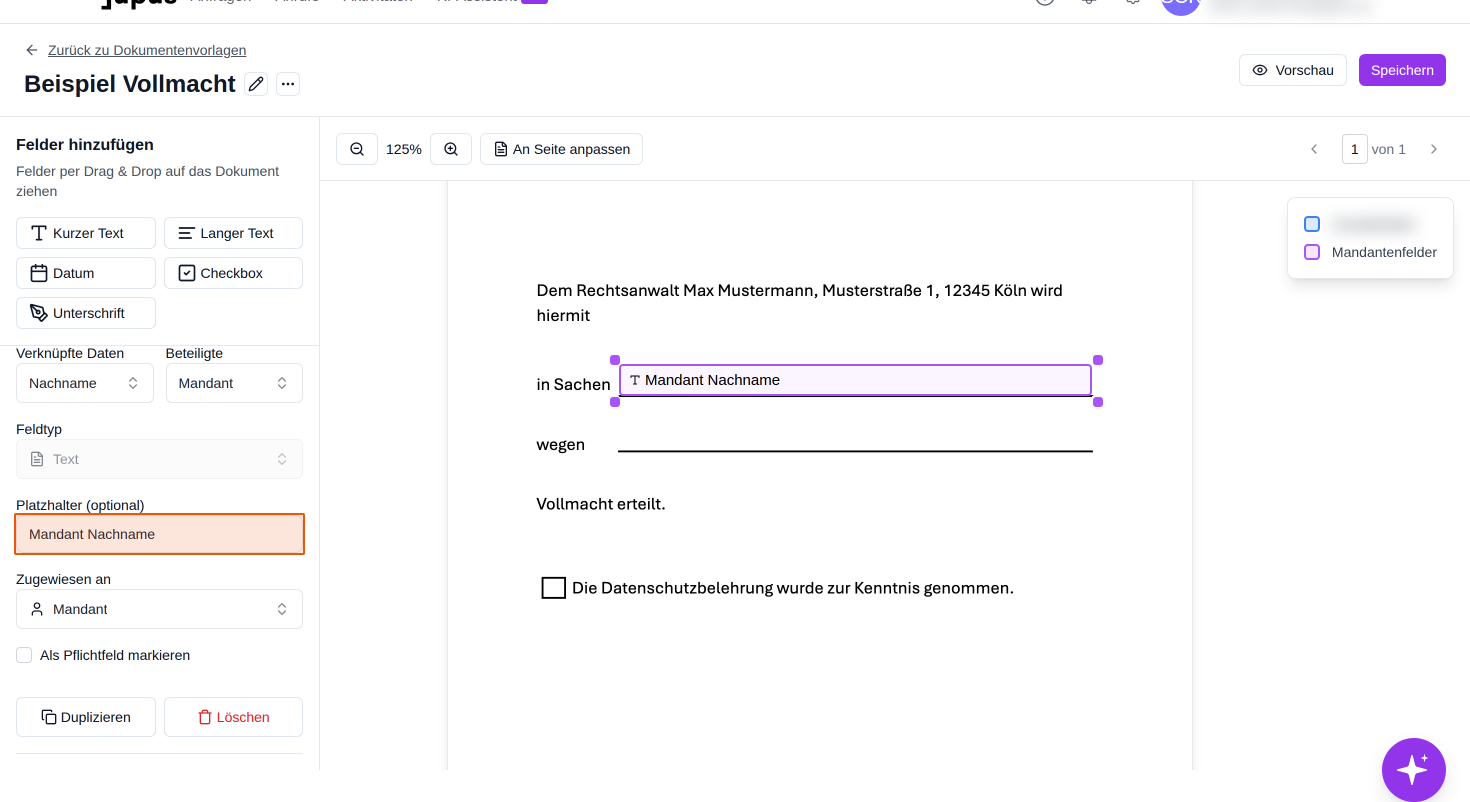Click the word wegen in the document

(561, 445)
